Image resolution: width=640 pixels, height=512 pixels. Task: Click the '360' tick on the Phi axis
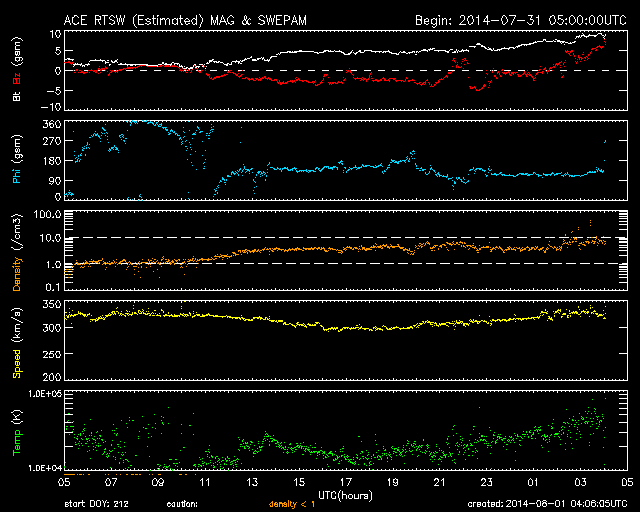point(52,124)
